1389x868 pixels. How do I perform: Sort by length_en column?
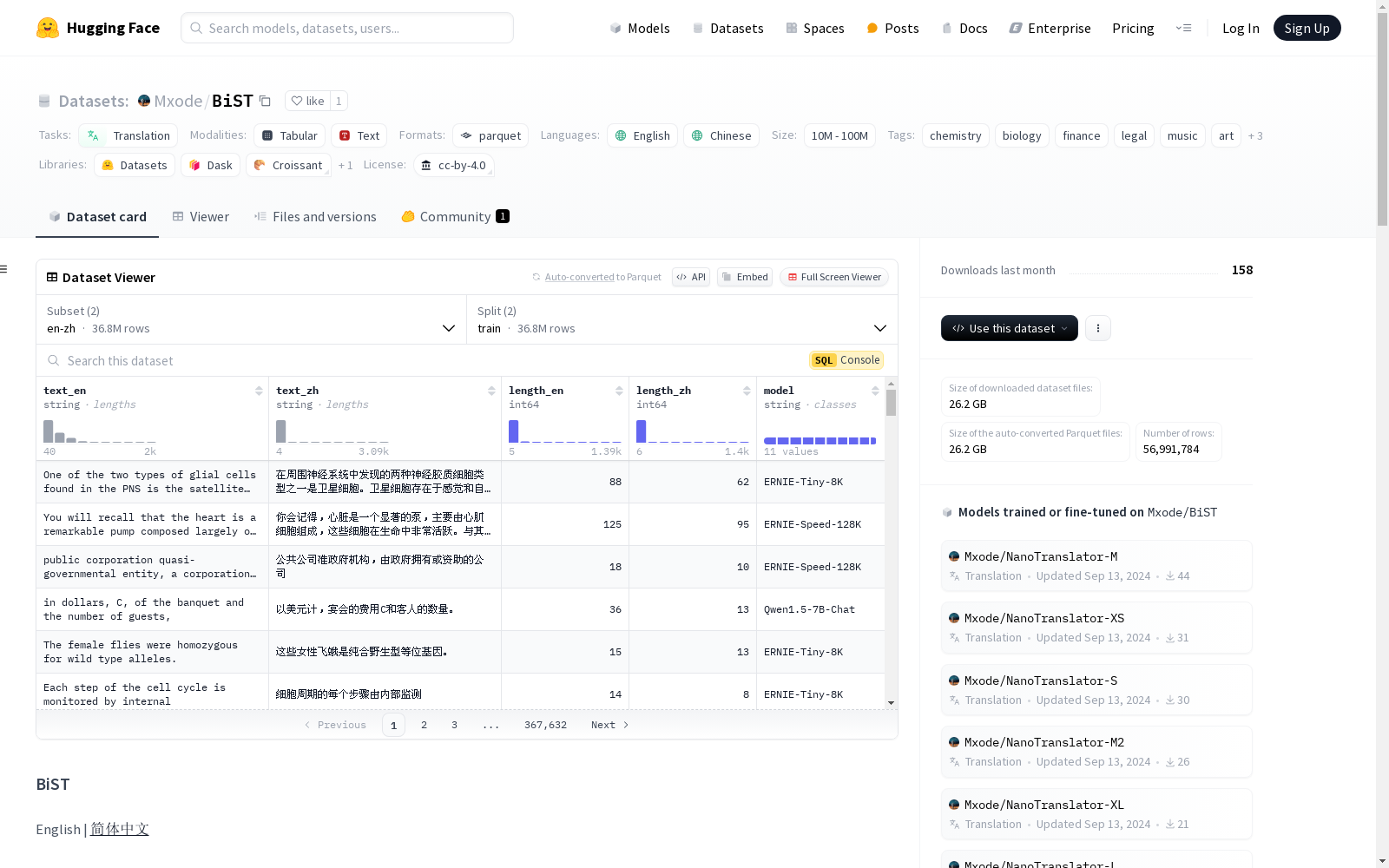coord(619,391)
